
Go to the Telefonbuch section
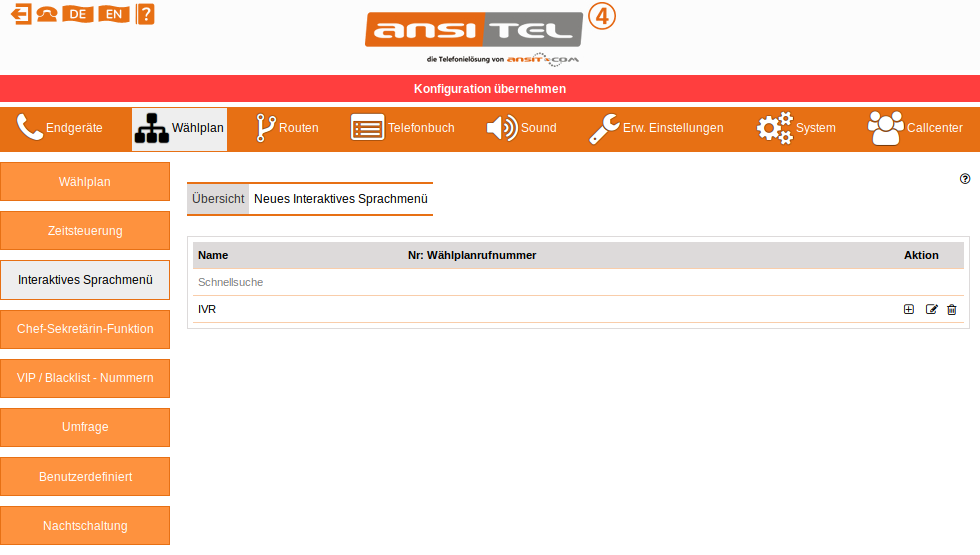point(402,128)
